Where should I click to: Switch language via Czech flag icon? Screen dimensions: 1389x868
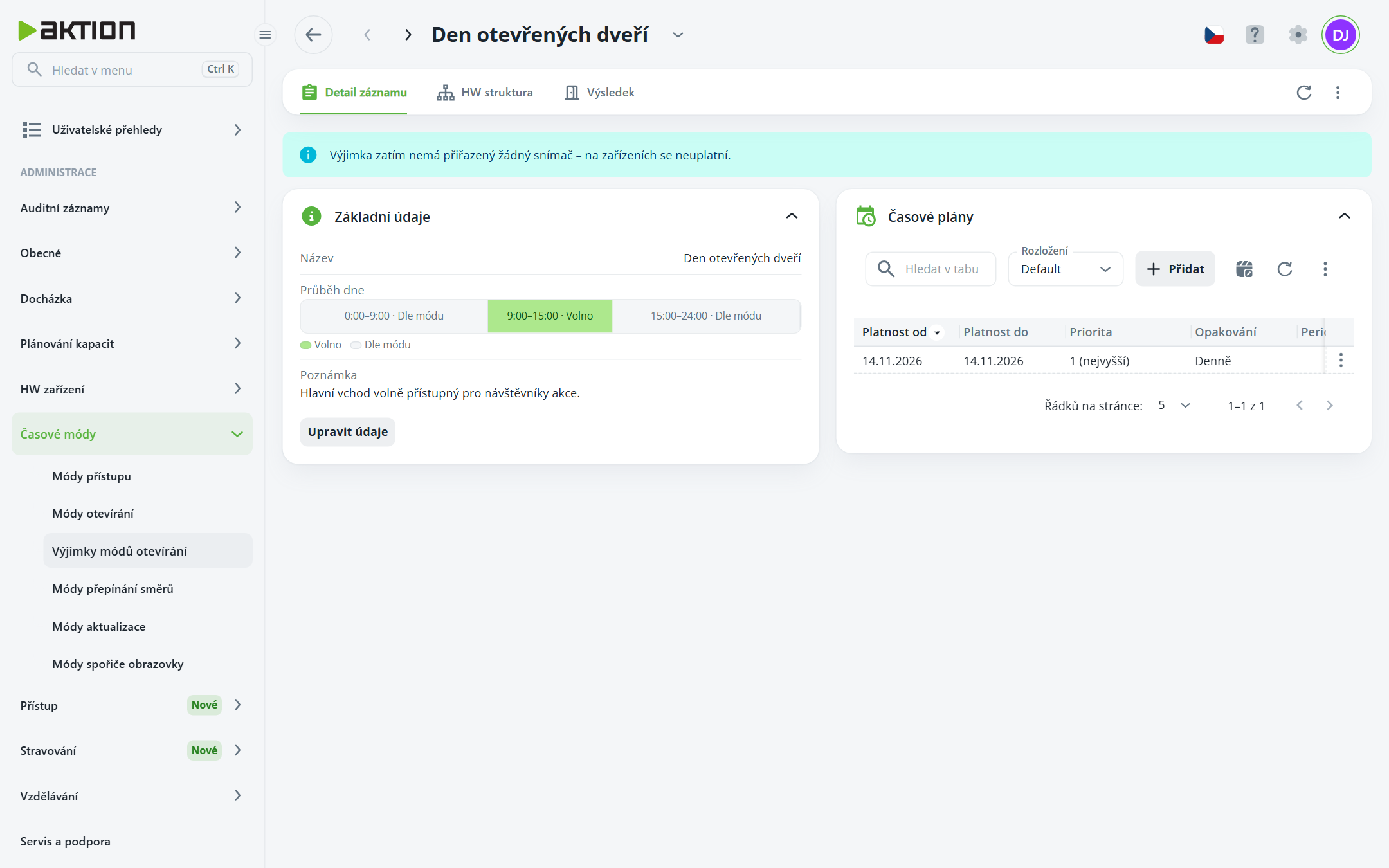click(x=1214, y=35)
